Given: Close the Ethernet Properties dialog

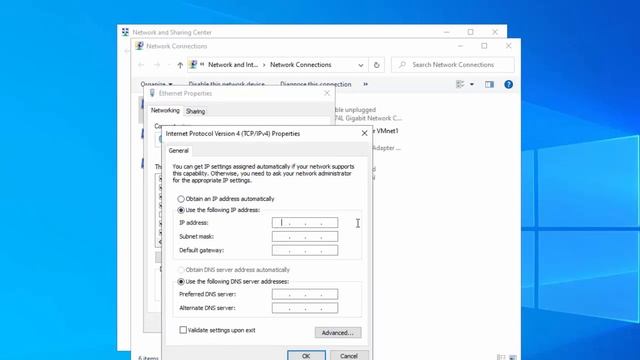Looking at the screenshot, I should coord(327,93).
